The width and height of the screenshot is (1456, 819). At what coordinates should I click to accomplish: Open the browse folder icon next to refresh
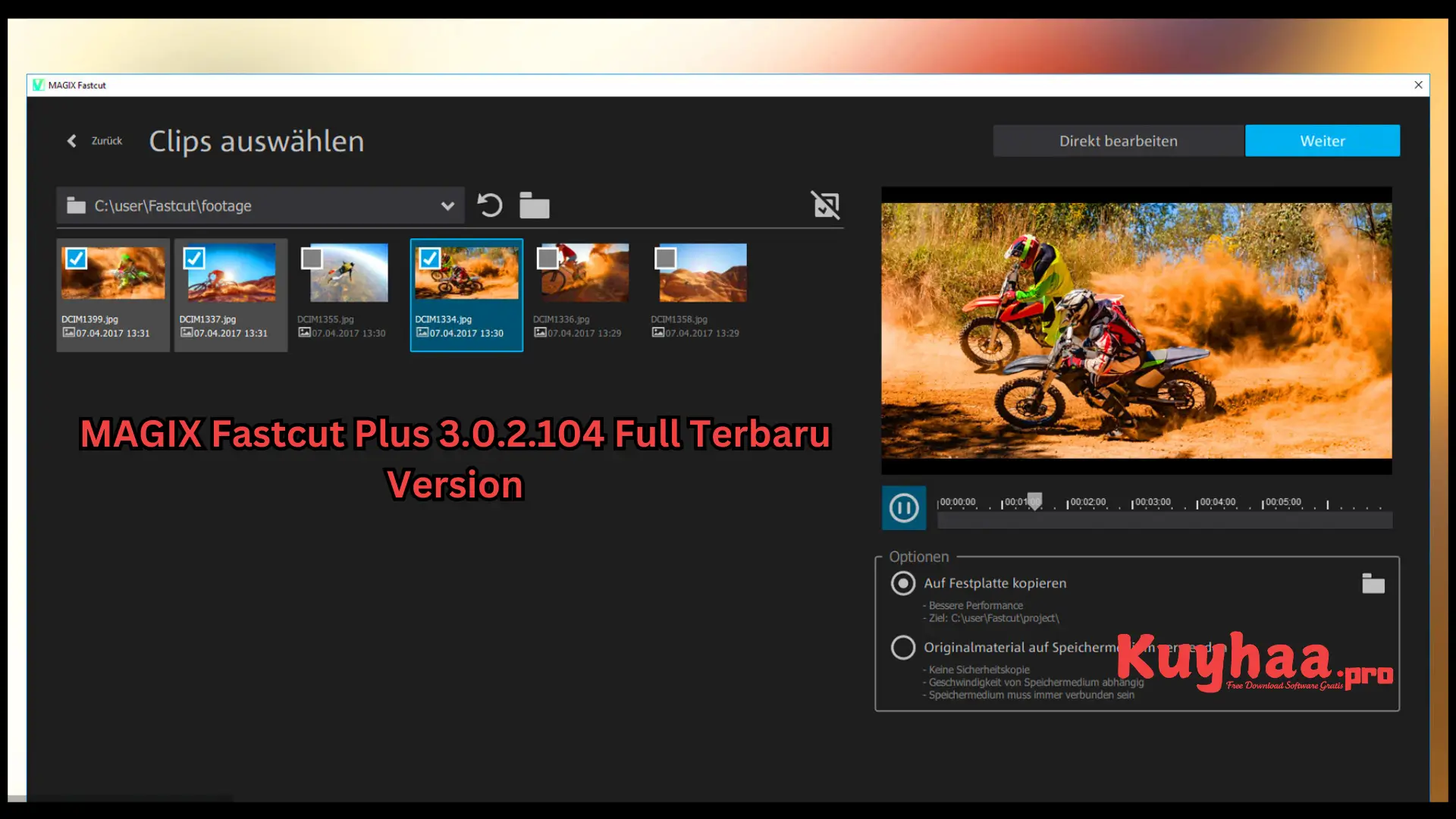[x=535, y=206]
